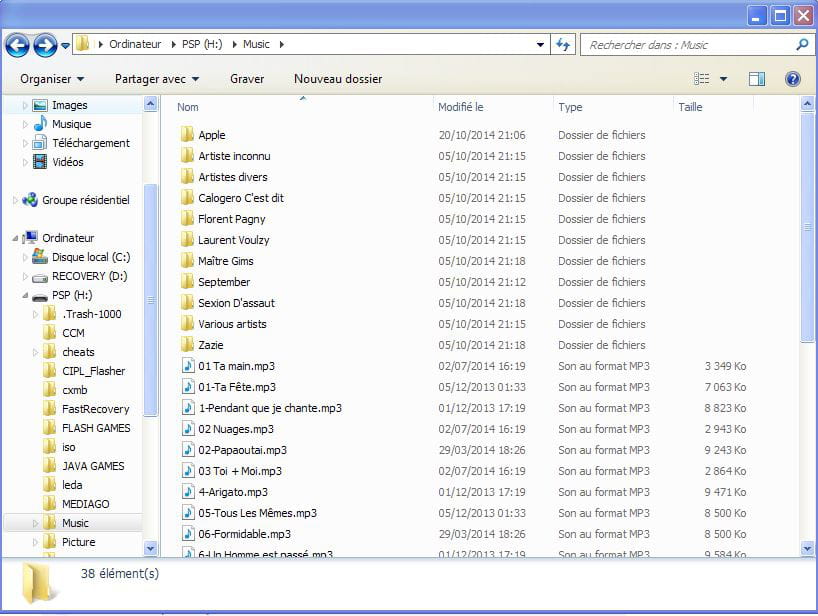Click the '01 Ta main.mp3' file icon
818x616 pixels.
pos(188,366)
